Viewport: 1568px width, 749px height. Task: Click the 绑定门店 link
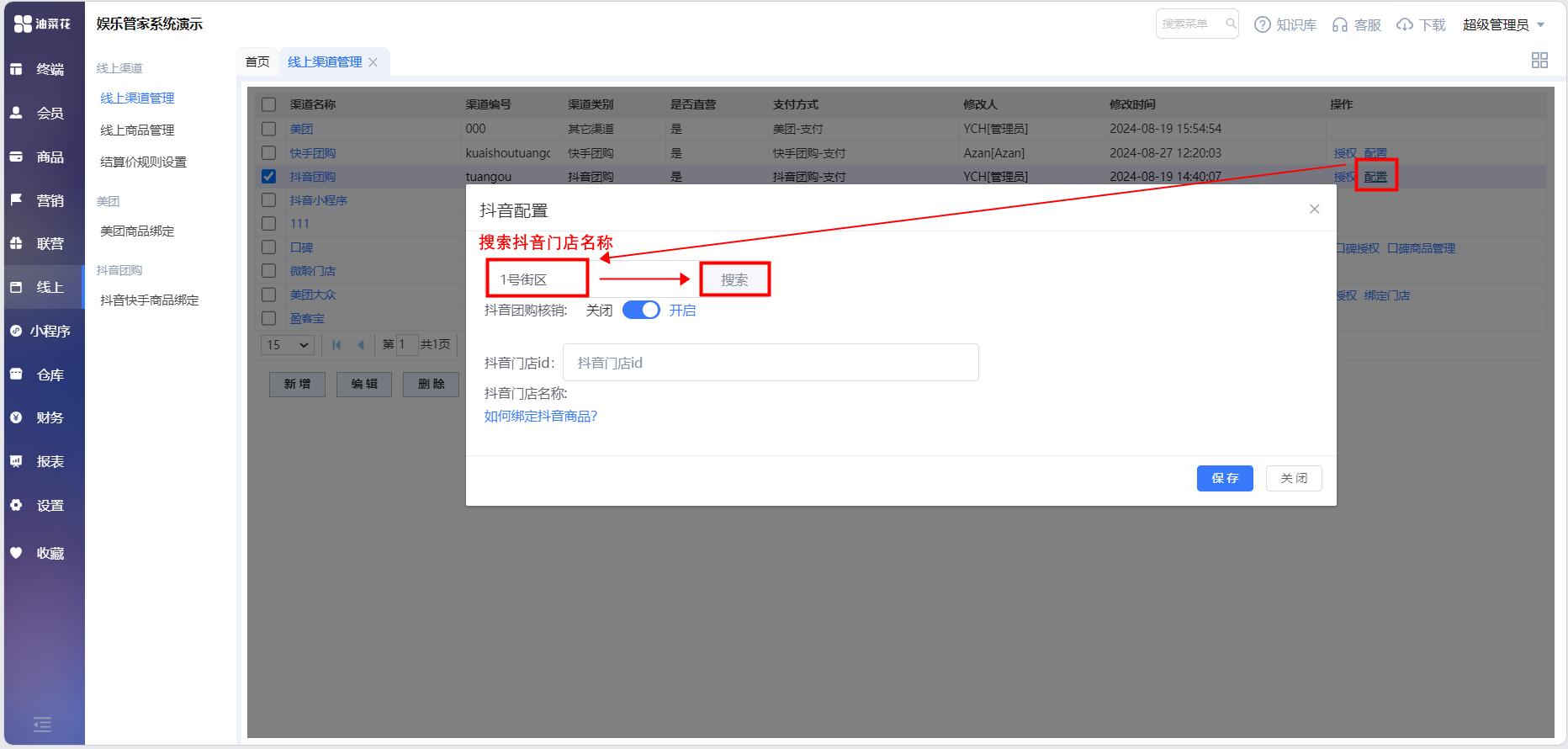1387,295
